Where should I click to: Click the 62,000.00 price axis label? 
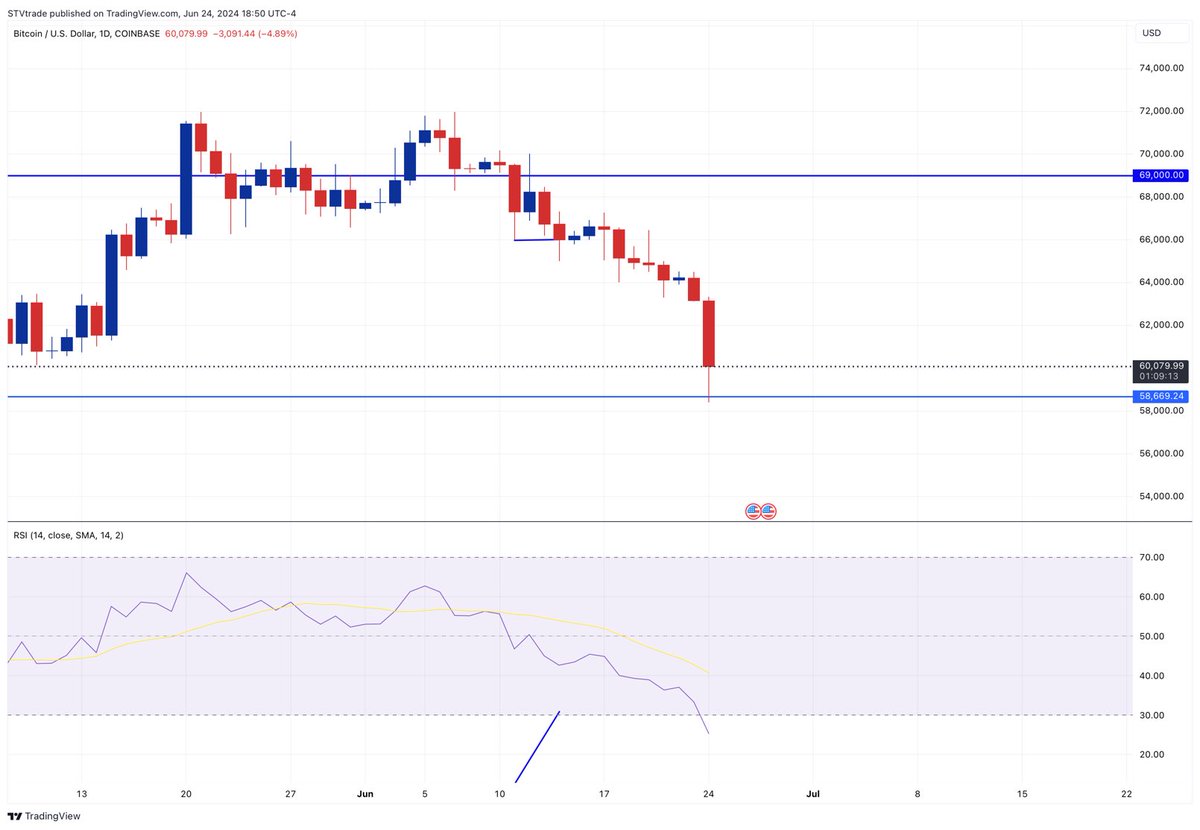pos(1162,325)
